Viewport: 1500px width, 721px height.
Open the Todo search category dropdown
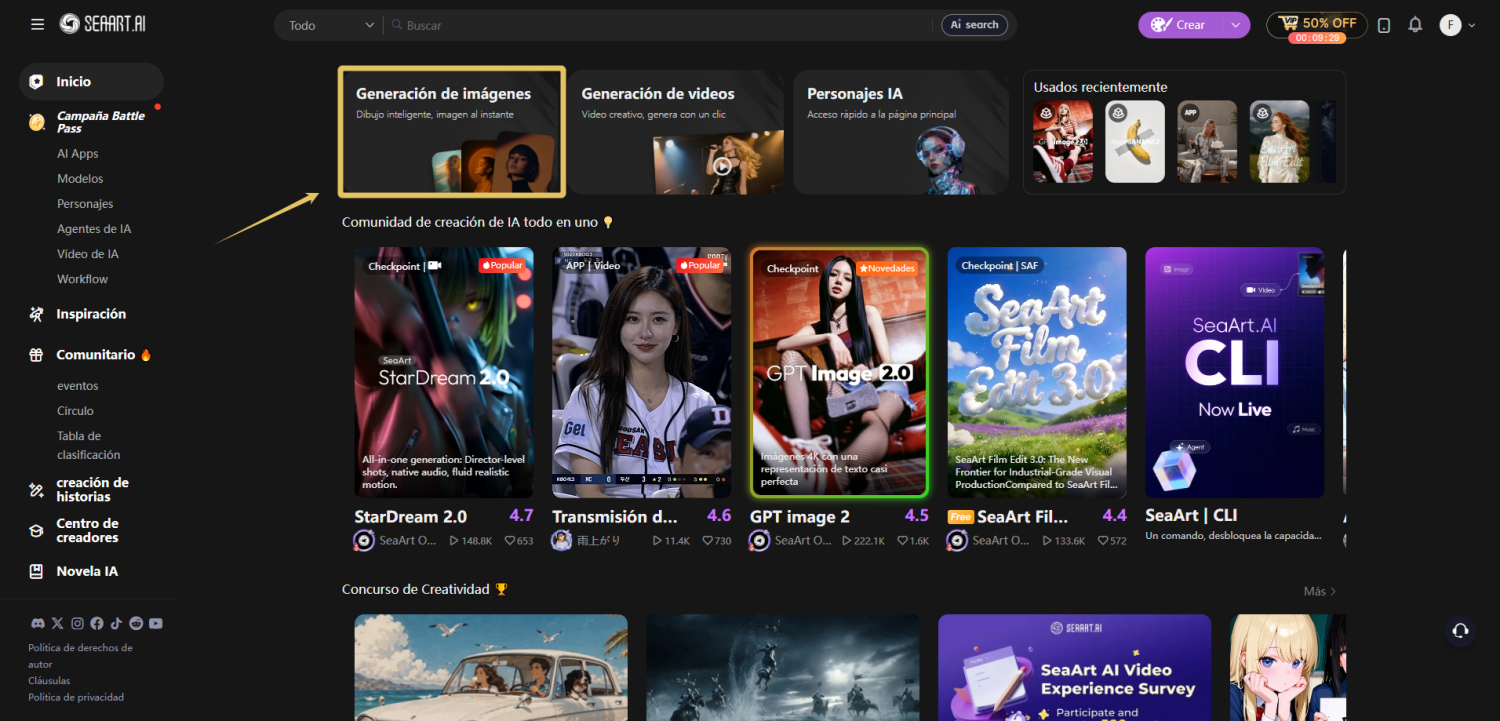[330, 25]
